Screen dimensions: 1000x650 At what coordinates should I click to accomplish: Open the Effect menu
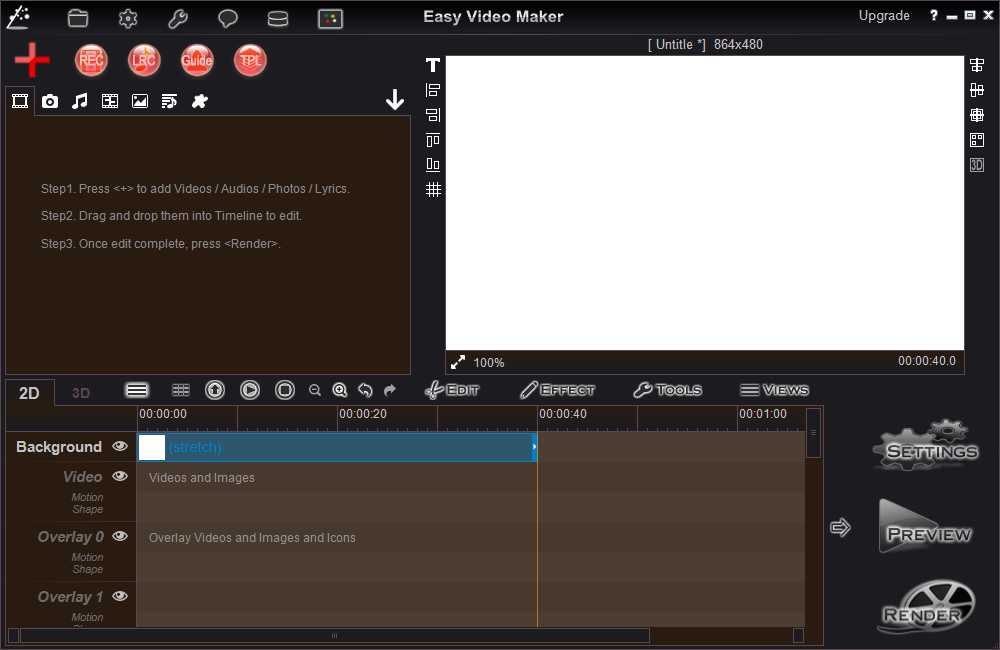557,390
